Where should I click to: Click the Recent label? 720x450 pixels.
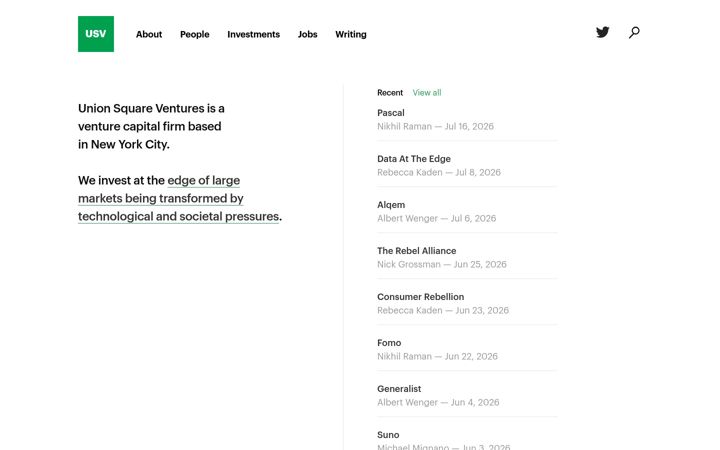(x=390, y=93)
